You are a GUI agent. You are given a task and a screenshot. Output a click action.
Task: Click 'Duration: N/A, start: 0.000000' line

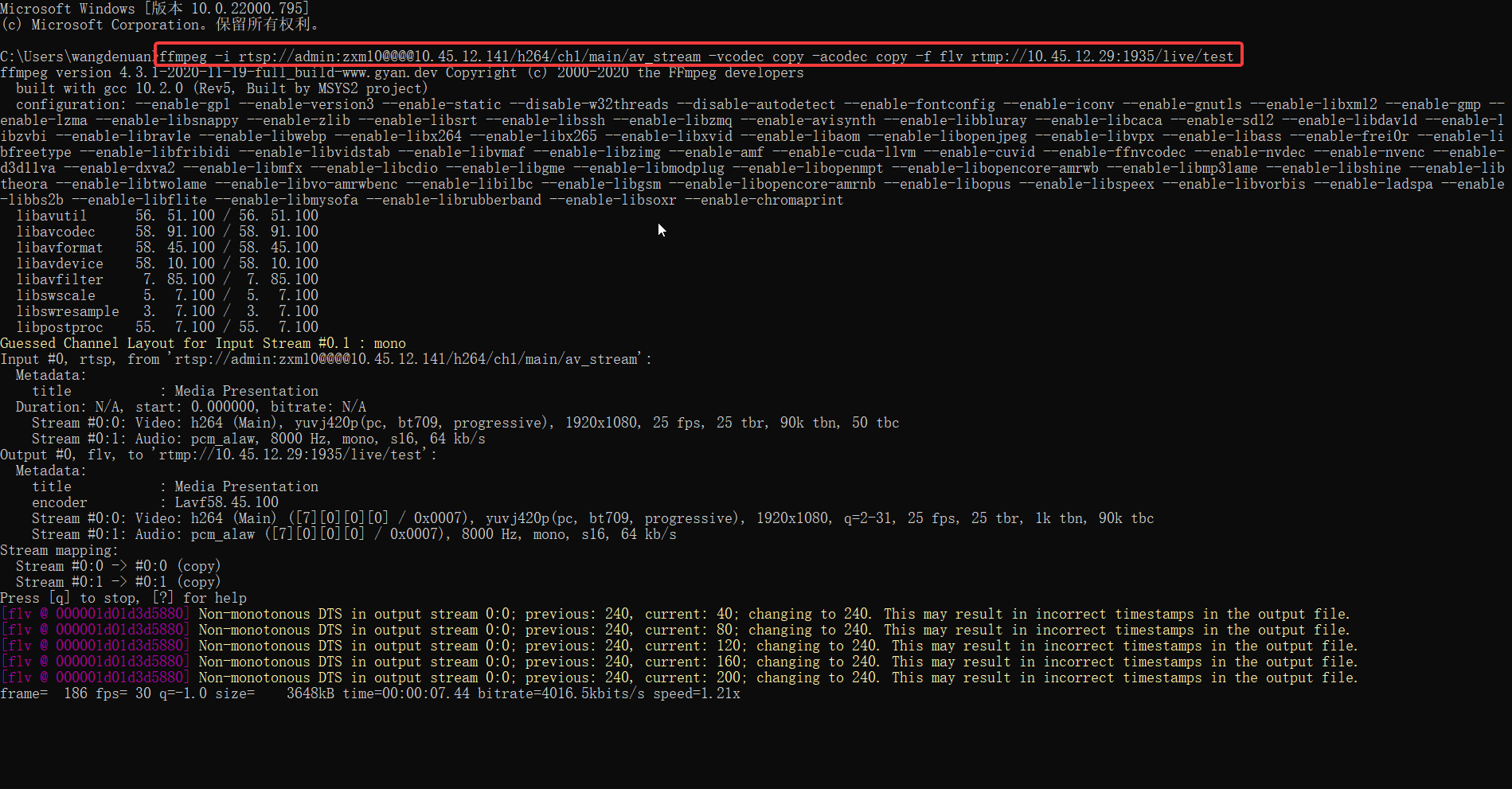click(191, 407)
